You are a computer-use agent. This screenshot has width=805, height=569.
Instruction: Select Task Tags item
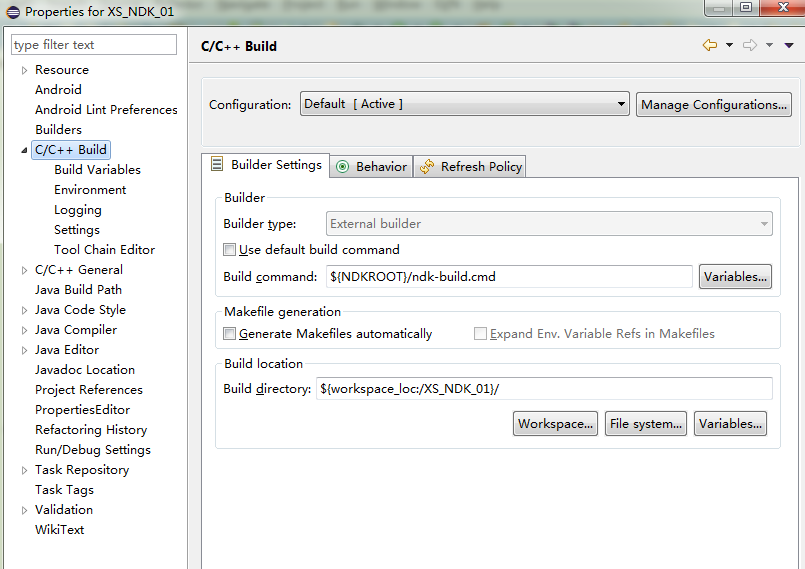pyautogui.click(x=64, y=490)
